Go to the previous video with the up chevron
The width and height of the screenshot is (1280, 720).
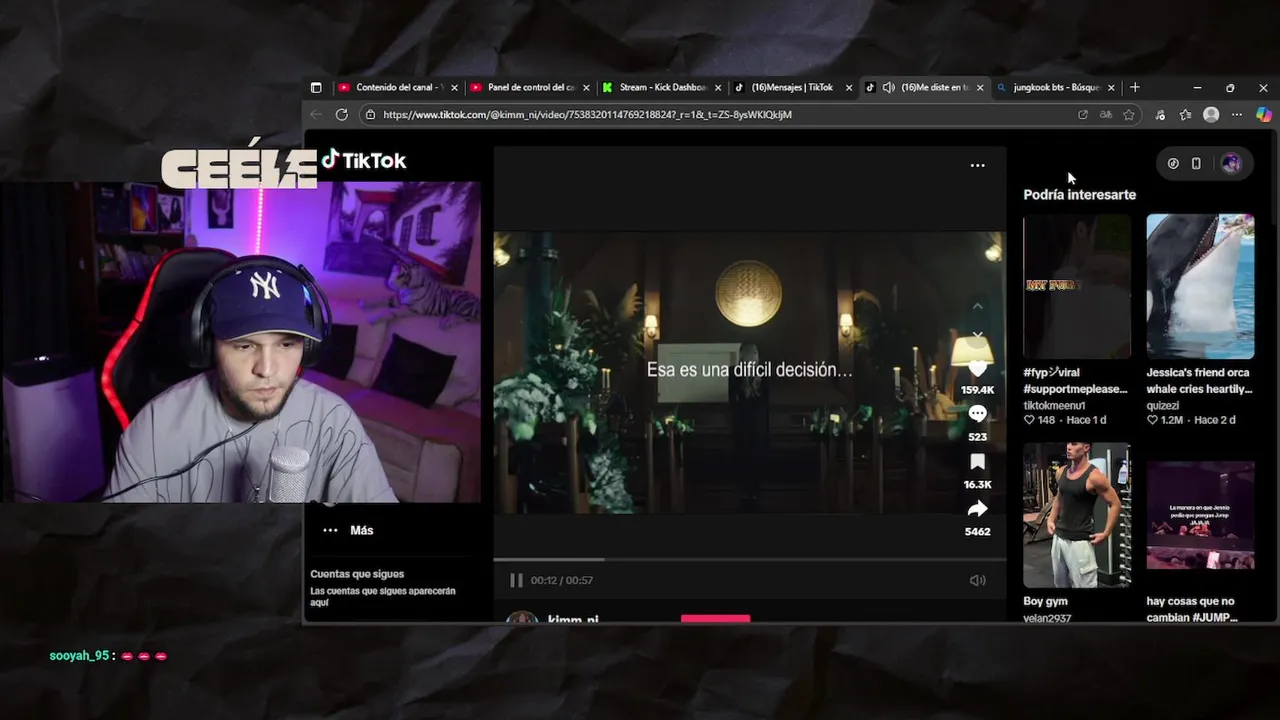pos(978,306)
